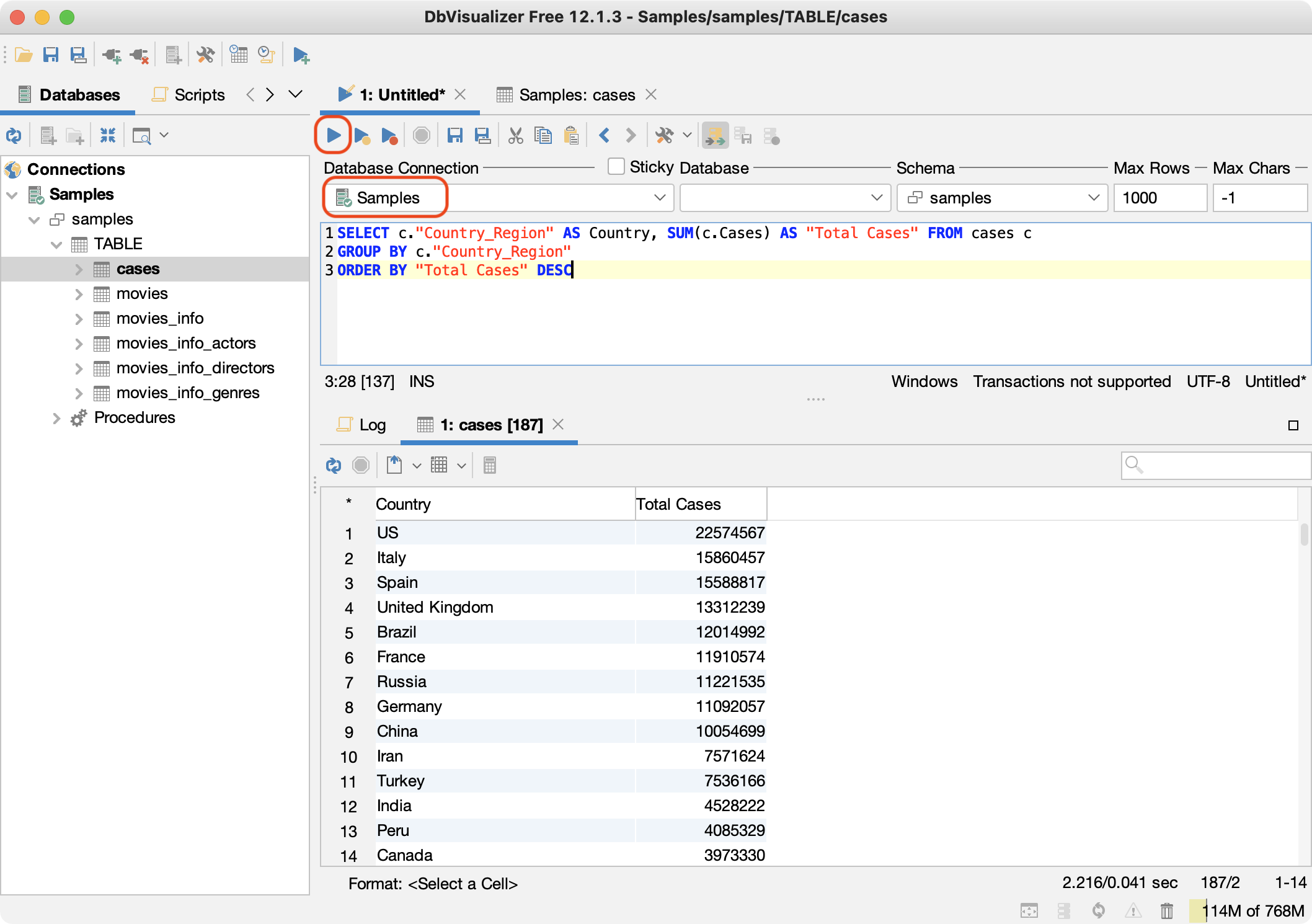Viewport: 1312px width, 924px height.
Task: Click the Cut scissors icon
Action: (515, 135)
